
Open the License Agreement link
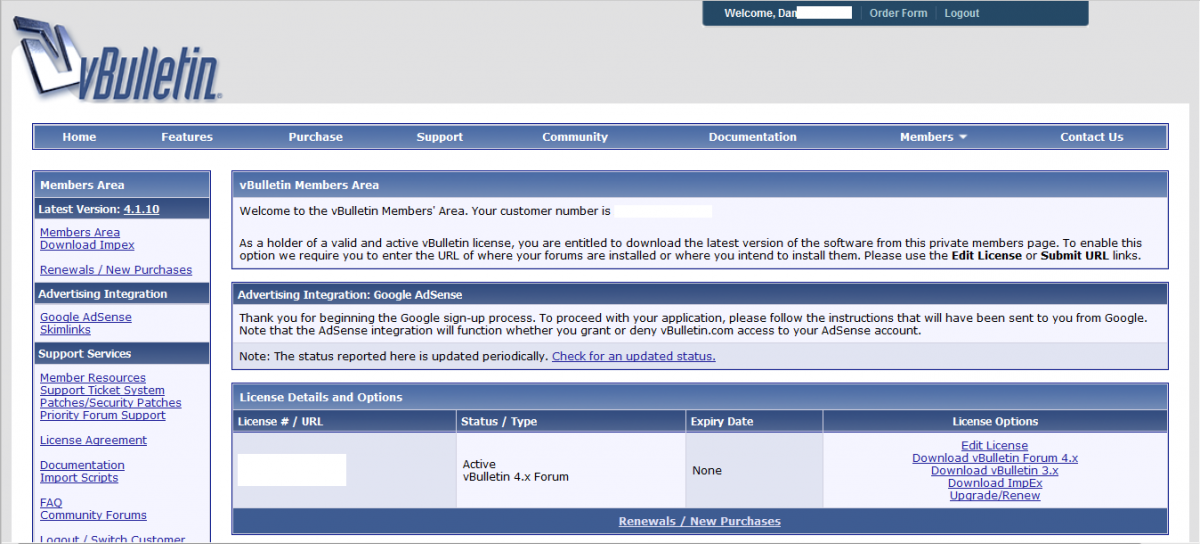(93, 440)
